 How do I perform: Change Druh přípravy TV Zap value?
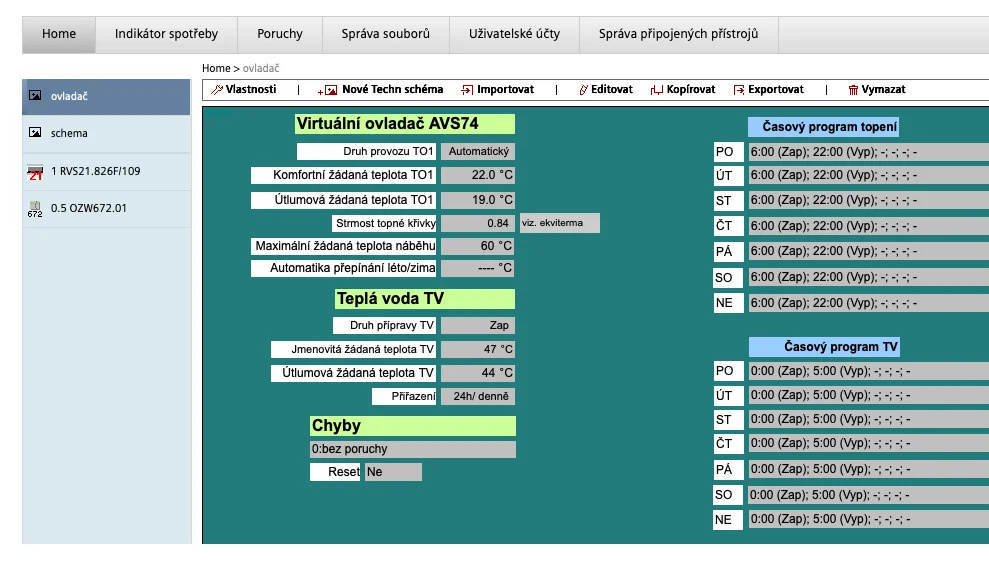(477, 325)
